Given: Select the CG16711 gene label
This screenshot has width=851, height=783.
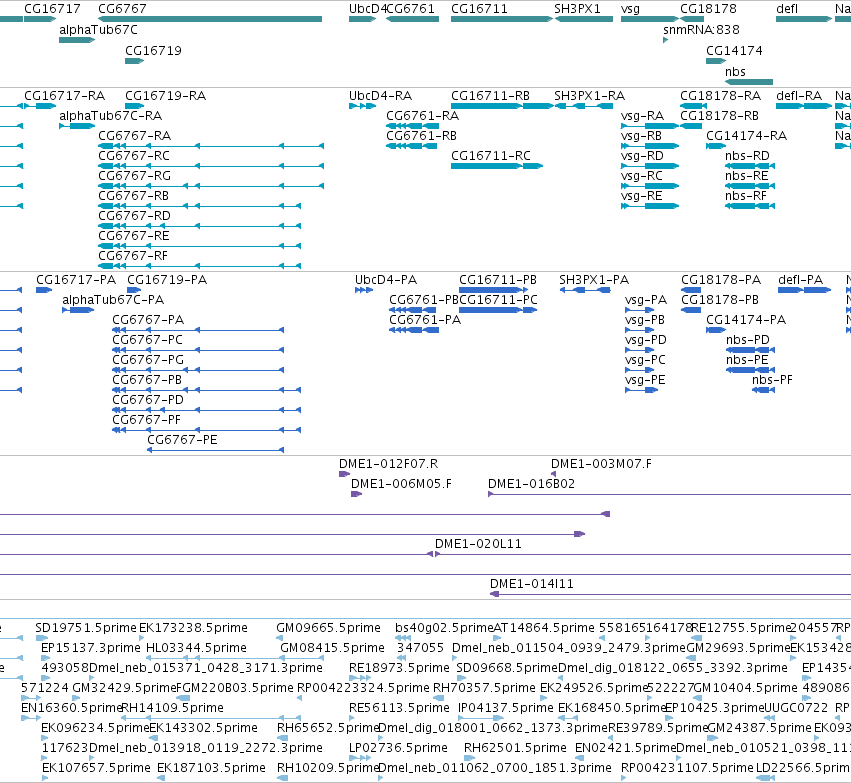Looking at the screenshot, I should 479,9.
